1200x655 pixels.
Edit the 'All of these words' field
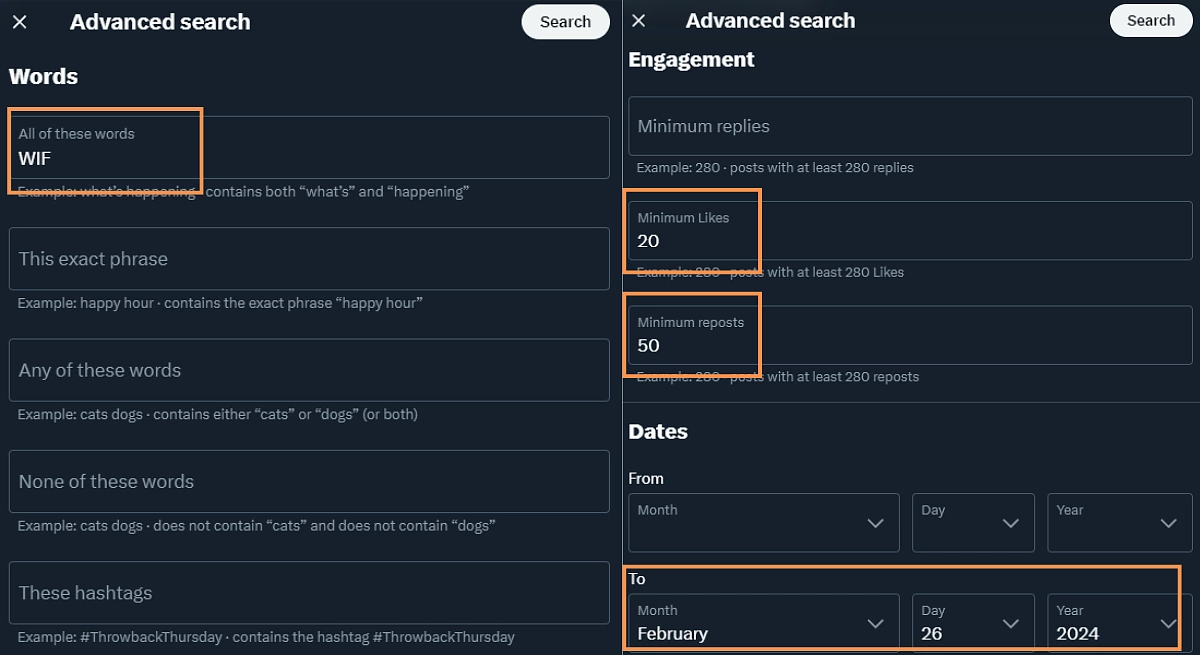click(309, 147)
